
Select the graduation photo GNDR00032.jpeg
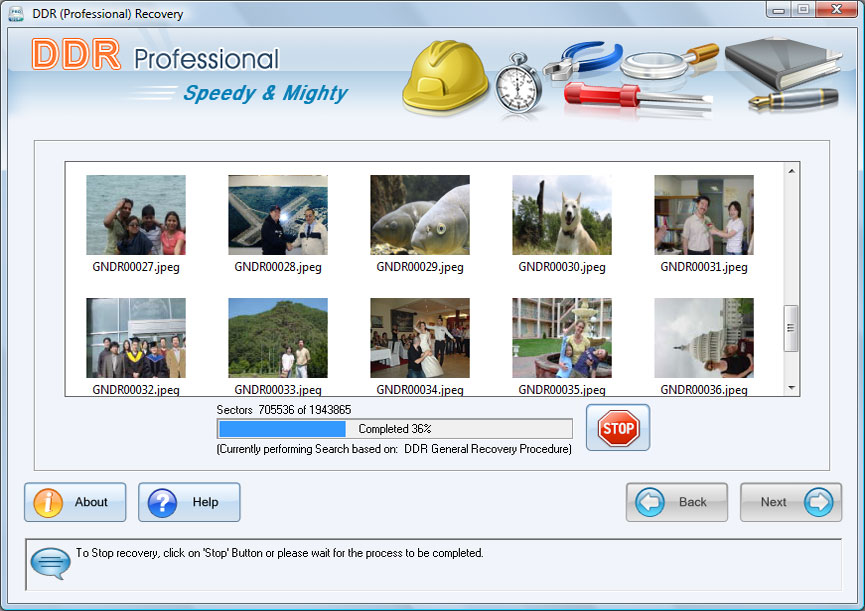(x=136, y=338)
